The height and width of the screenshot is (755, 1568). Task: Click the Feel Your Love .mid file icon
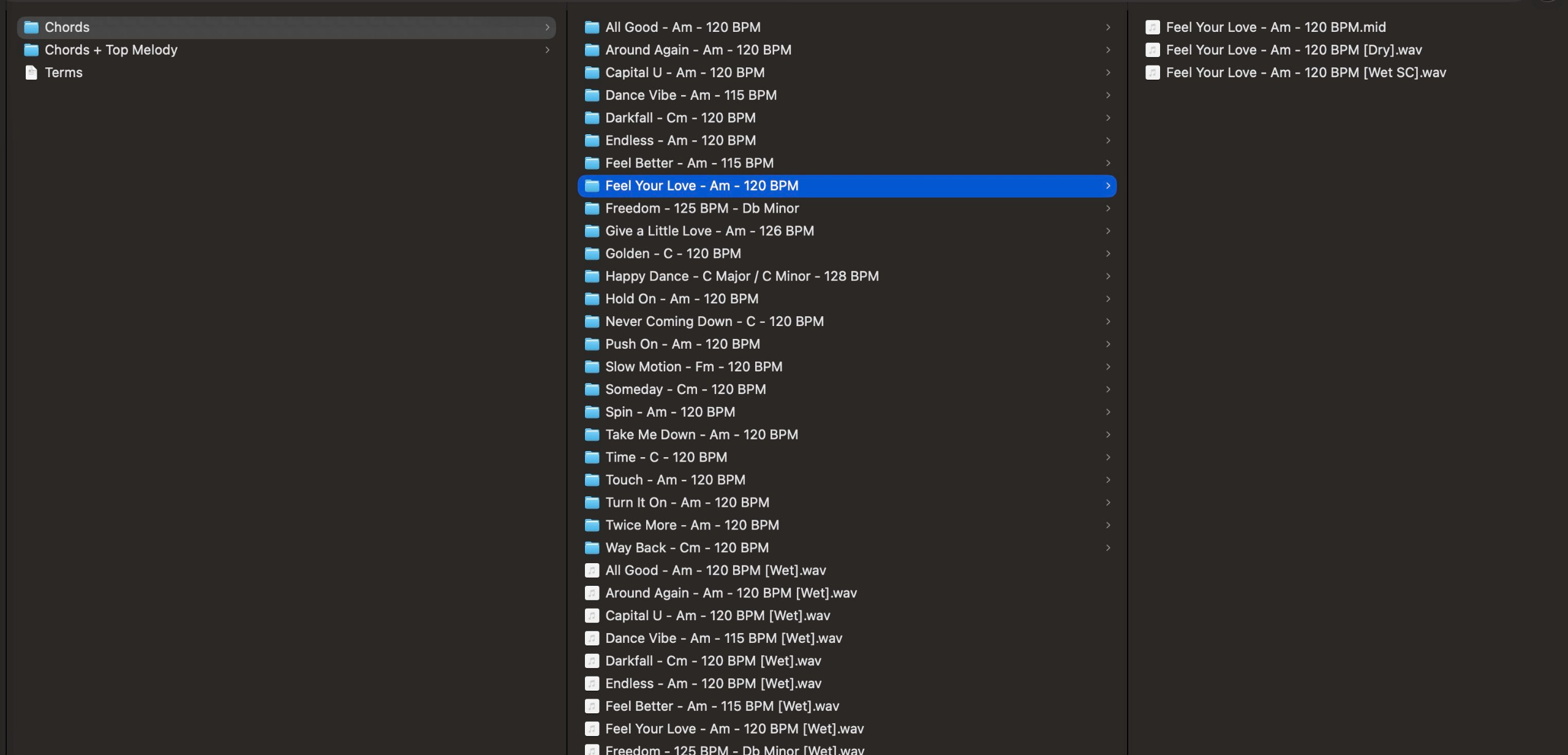coord(1152,27)
